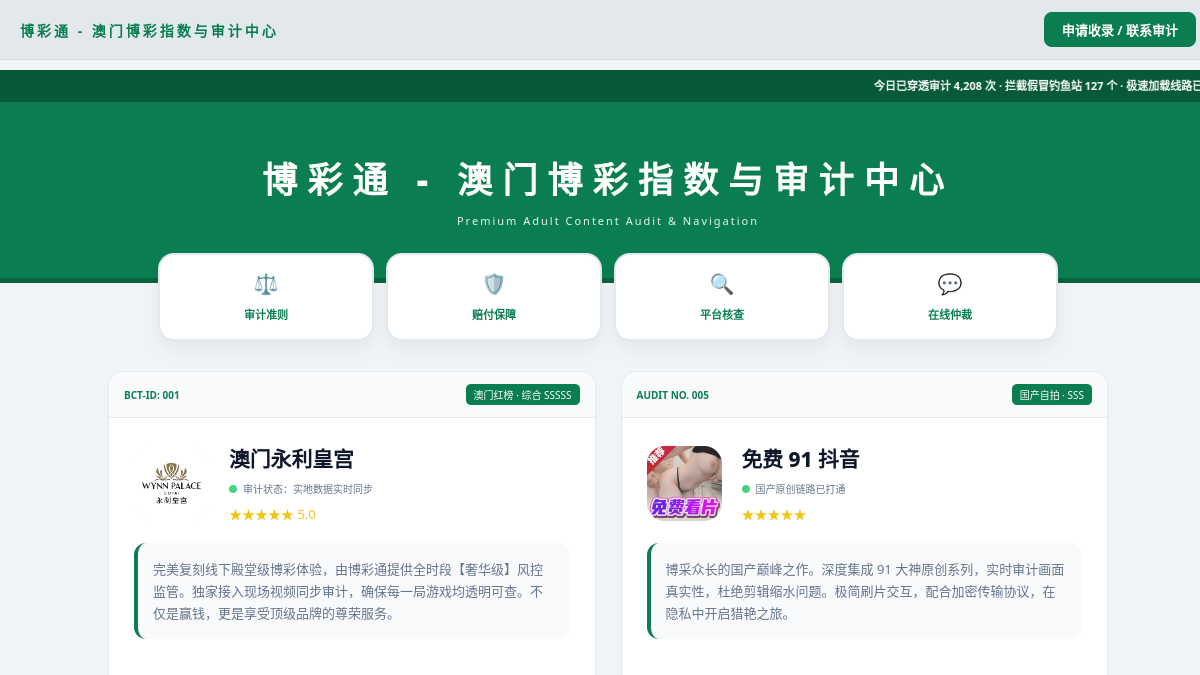
Task: Click the scrolling ticker 今日已穿透审计 4,208 次
Action: click(x=1037, y=86)
